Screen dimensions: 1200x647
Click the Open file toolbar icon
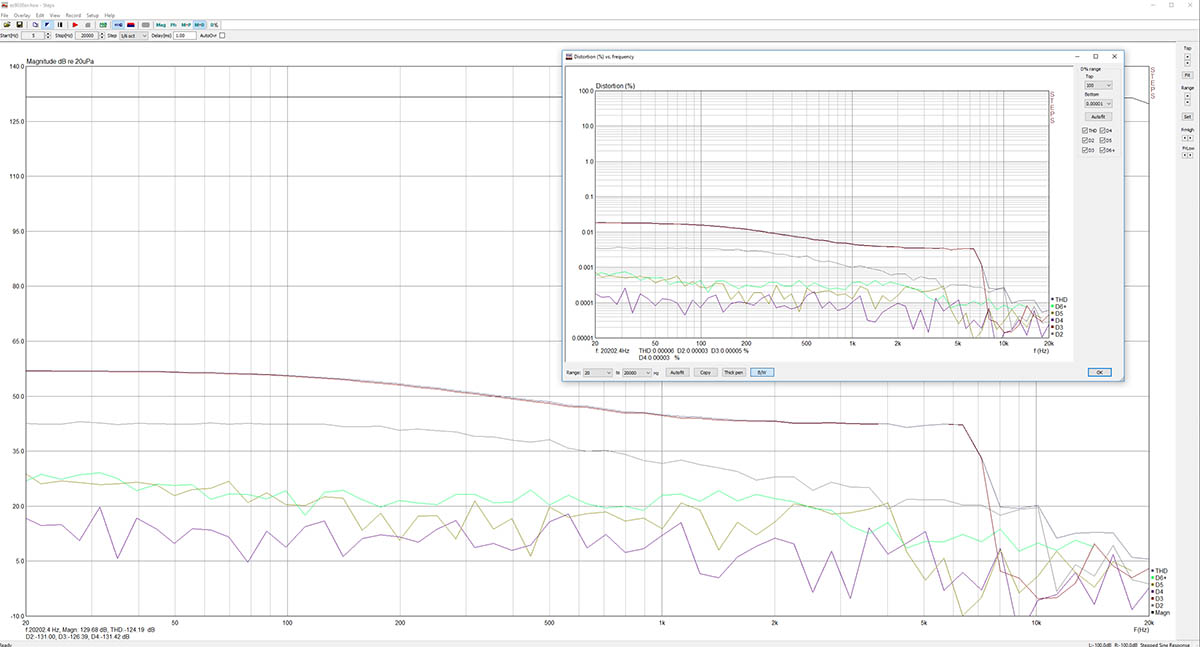[x=7, y=25]
